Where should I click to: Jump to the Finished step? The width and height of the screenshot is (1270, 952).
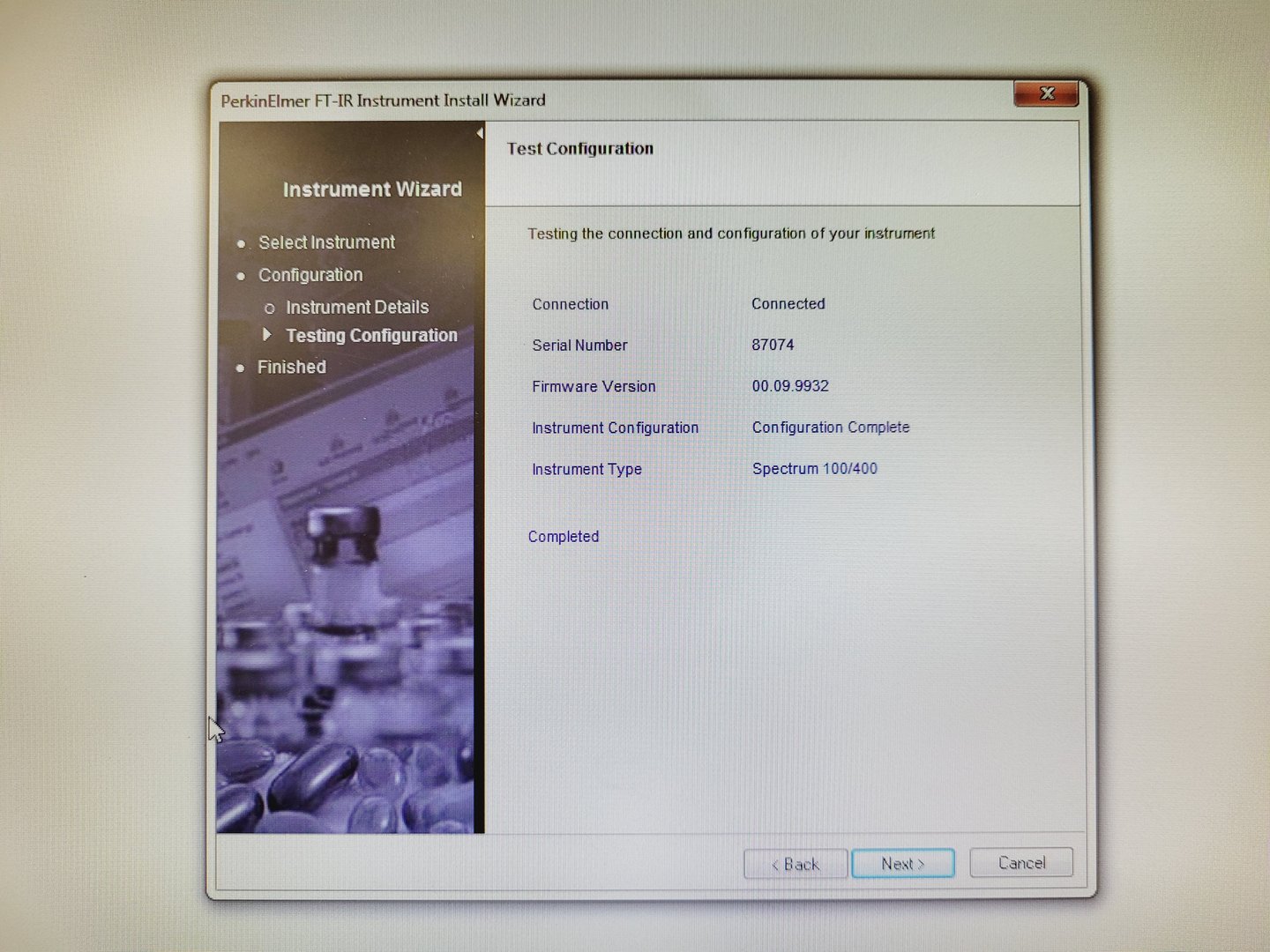[x=292, y=367]
